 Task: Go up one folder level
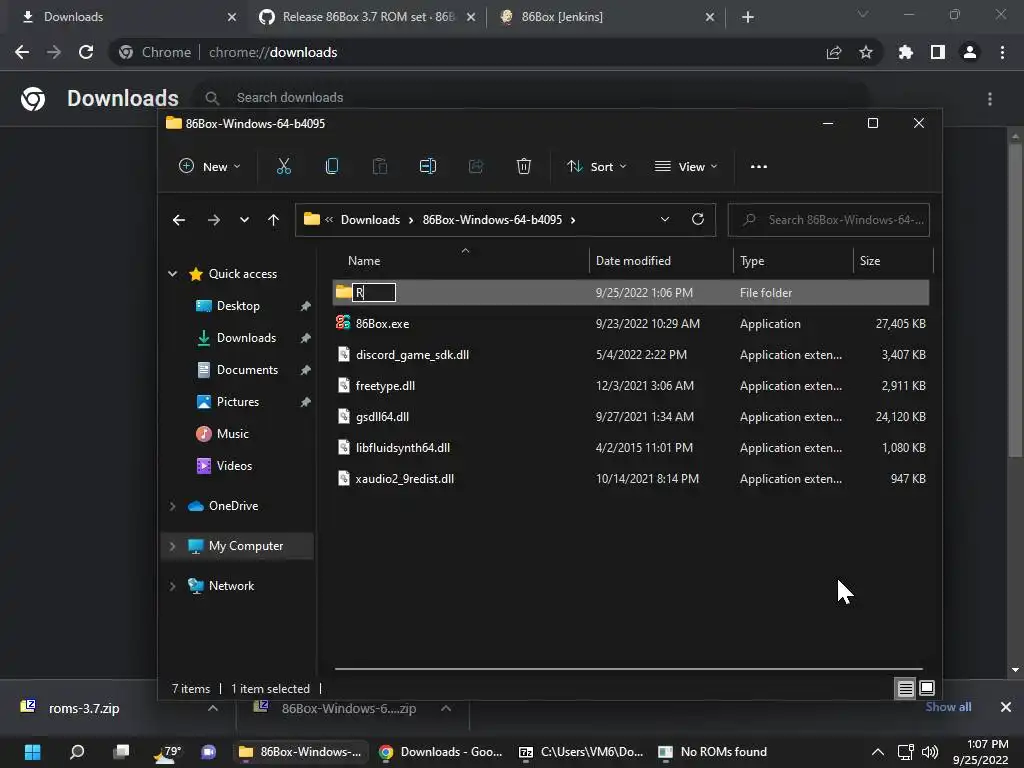274,220
